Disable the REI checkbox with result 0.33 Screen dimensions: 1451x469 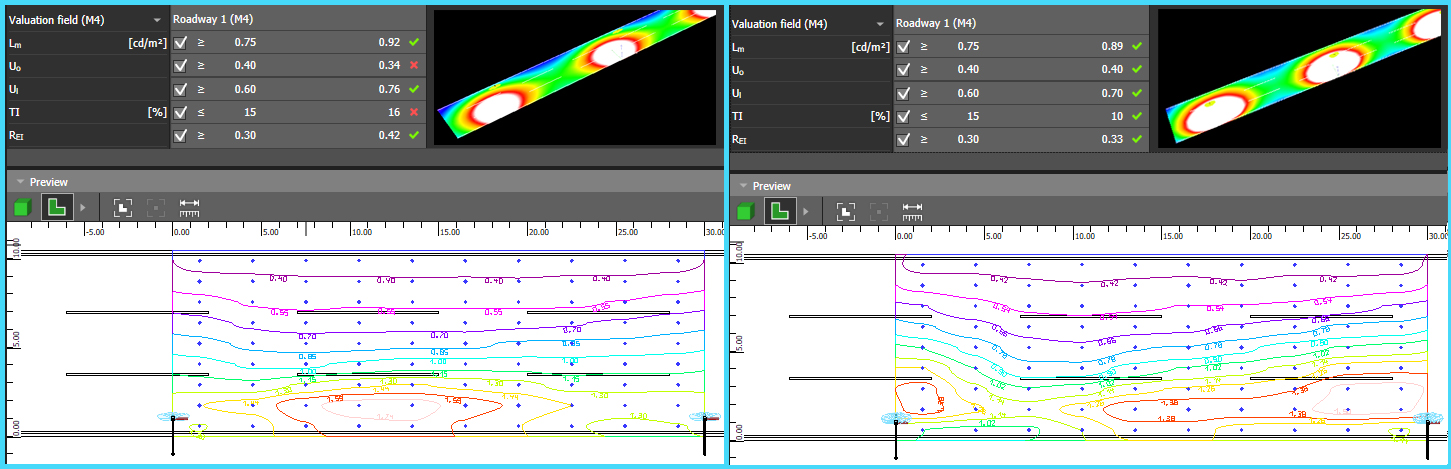[x=904, y=139]
